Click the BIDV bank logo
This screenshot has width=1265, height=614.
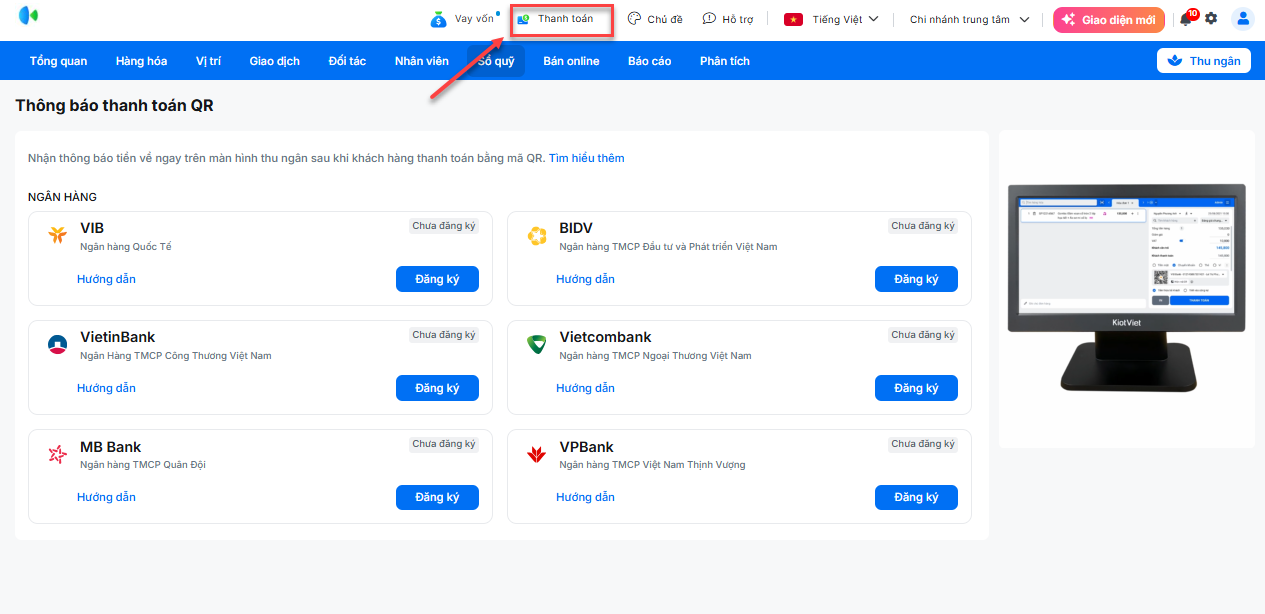(537, 236)
